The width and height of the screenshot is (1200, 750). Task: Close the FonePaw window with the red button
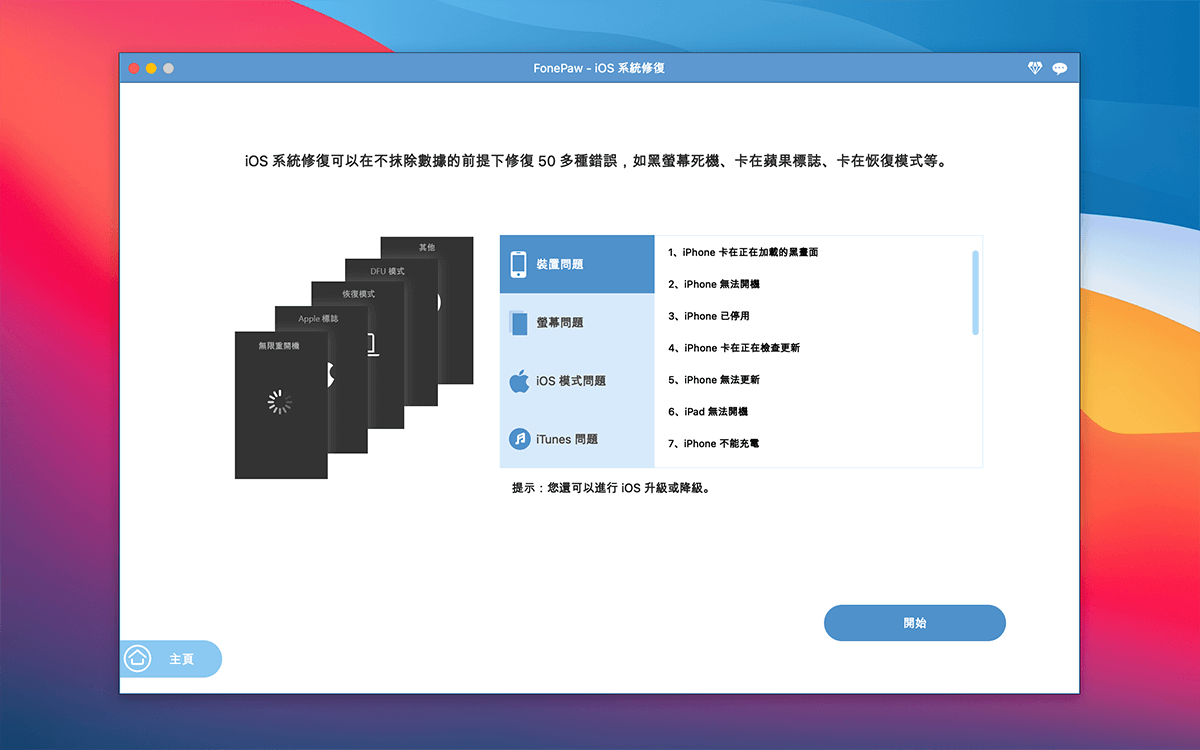click(x=134, y=68)
